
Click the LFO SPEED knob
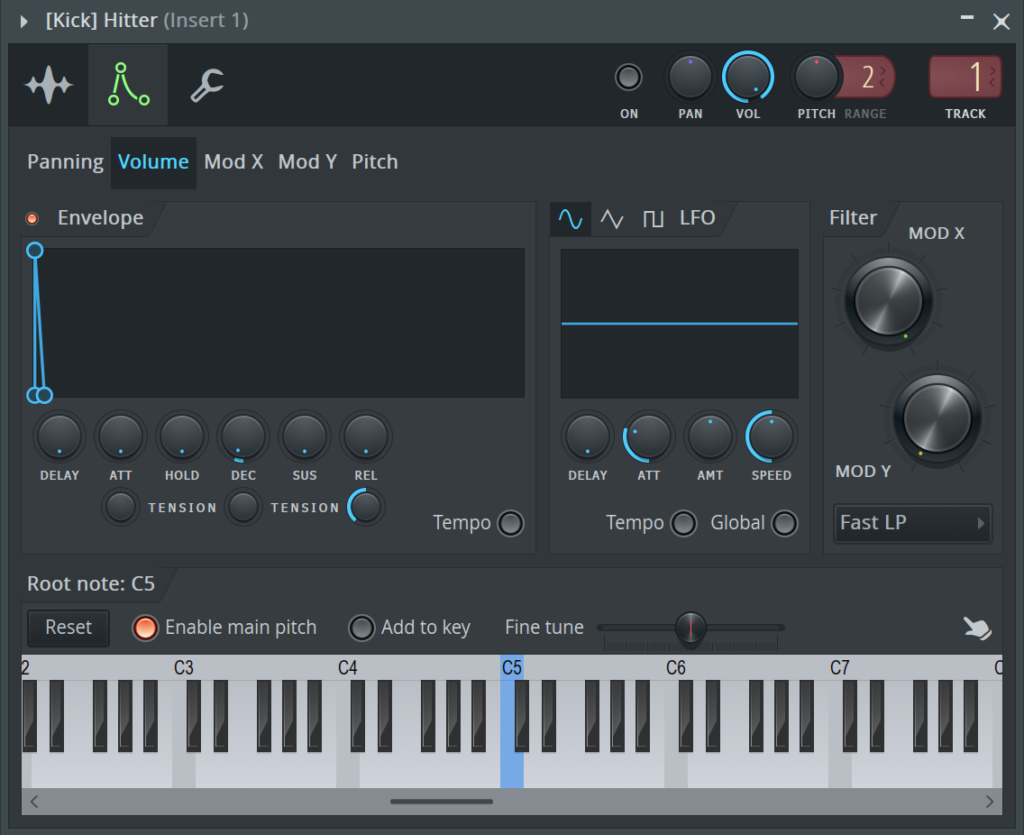[771, 436]
